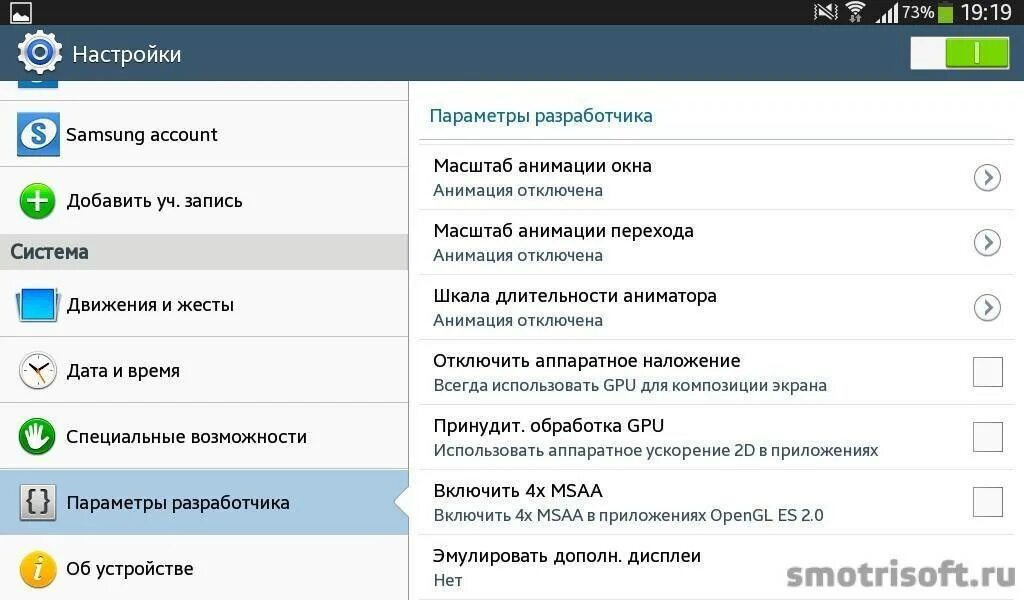Select the Движения и жесты icon
Image resolution: width=1024 pixels, height=600 pixels.
(36, 304)
